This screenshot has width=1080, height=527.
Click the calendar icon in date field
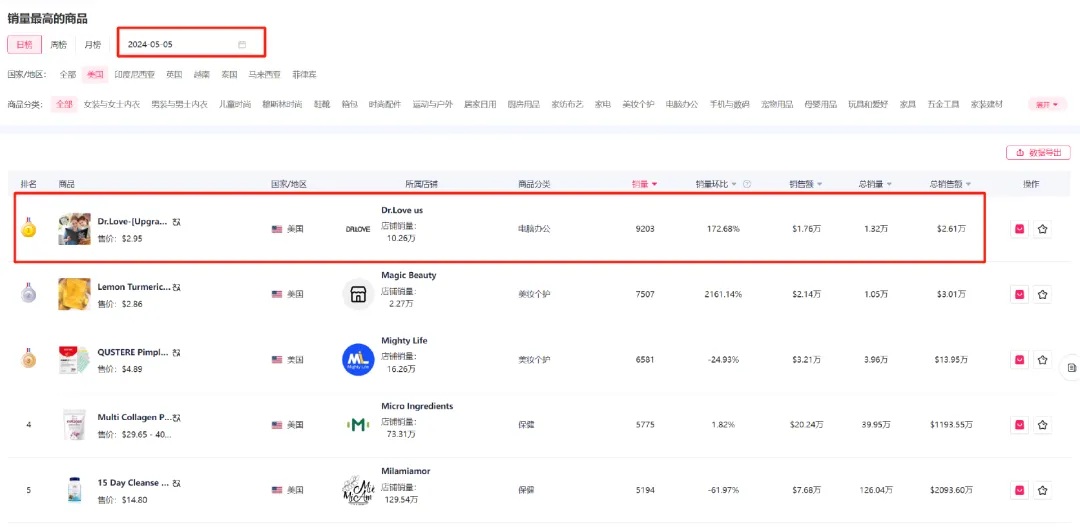[242, 44]
